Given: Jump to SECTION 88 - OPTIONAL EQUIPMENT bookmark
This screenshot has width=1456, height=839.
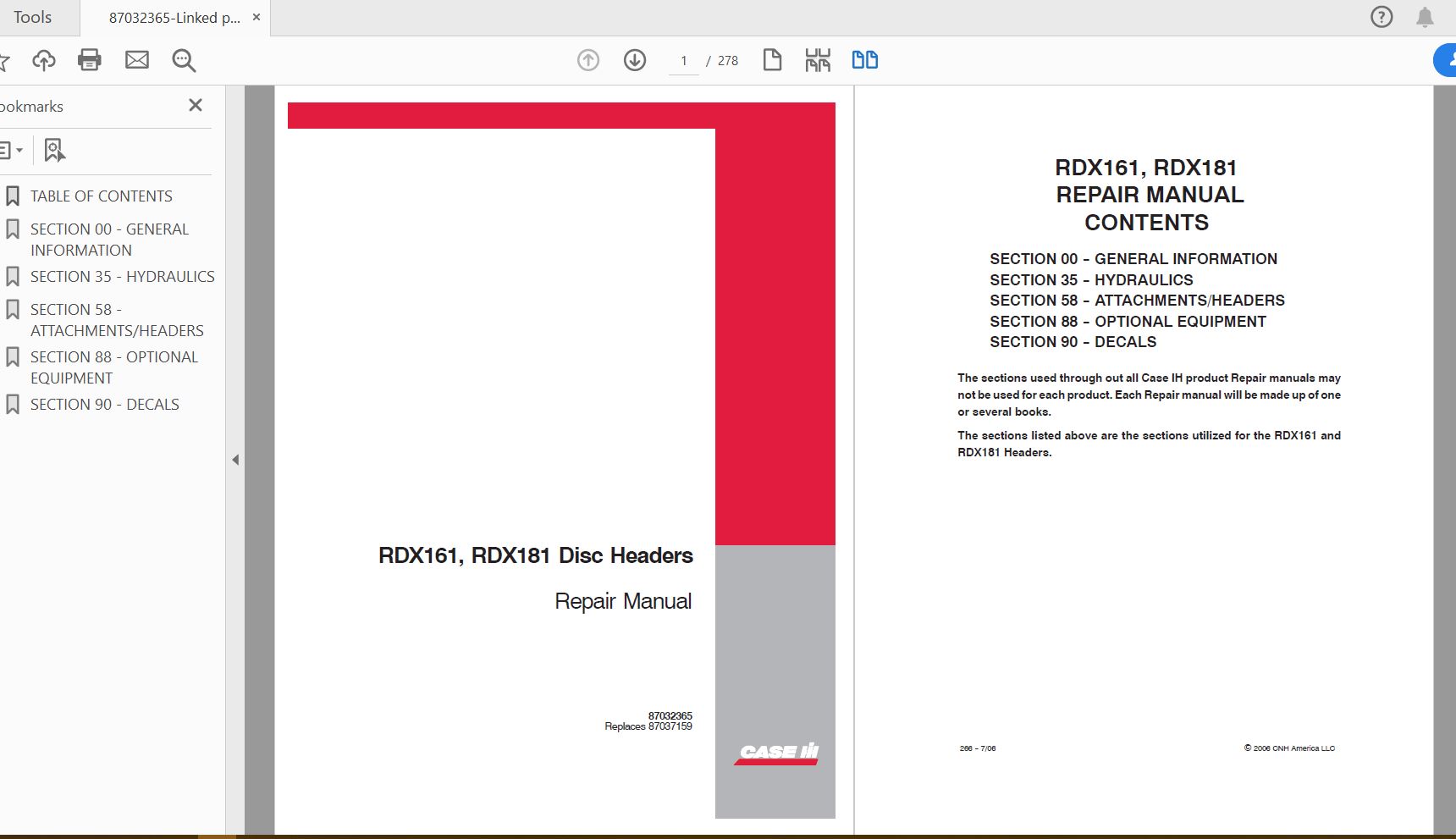Looking at the screenshot, I should click(x=114, y=367).
